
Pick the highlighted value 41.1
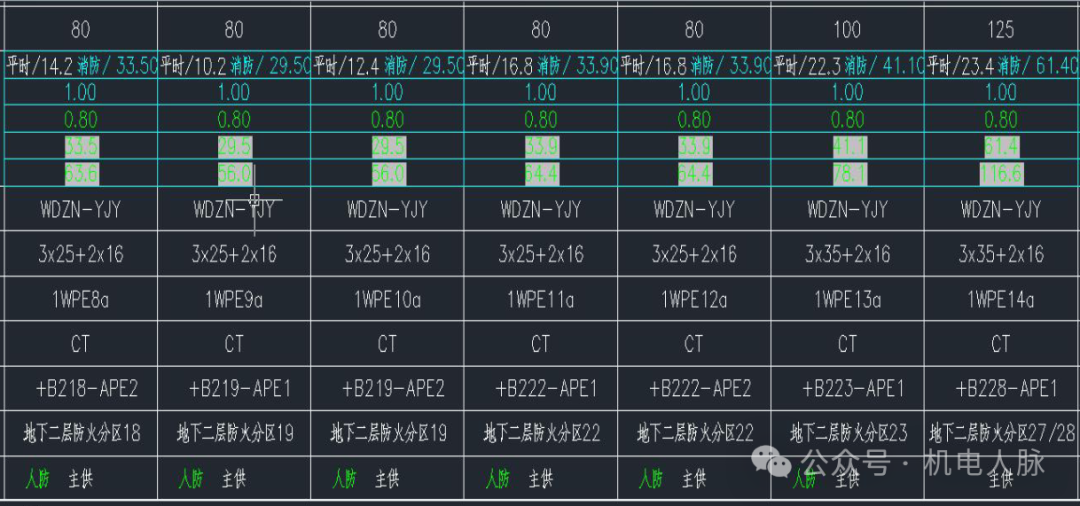[847, 147]
